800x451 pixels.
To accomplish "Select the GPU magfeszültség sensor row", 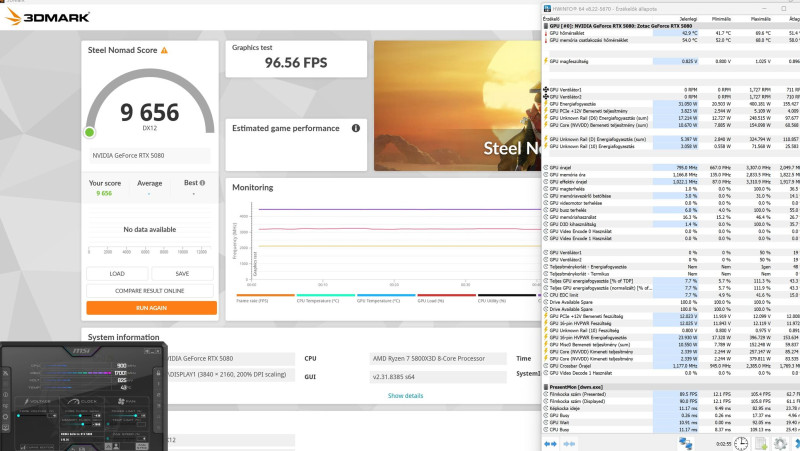I will click(670, 61).
